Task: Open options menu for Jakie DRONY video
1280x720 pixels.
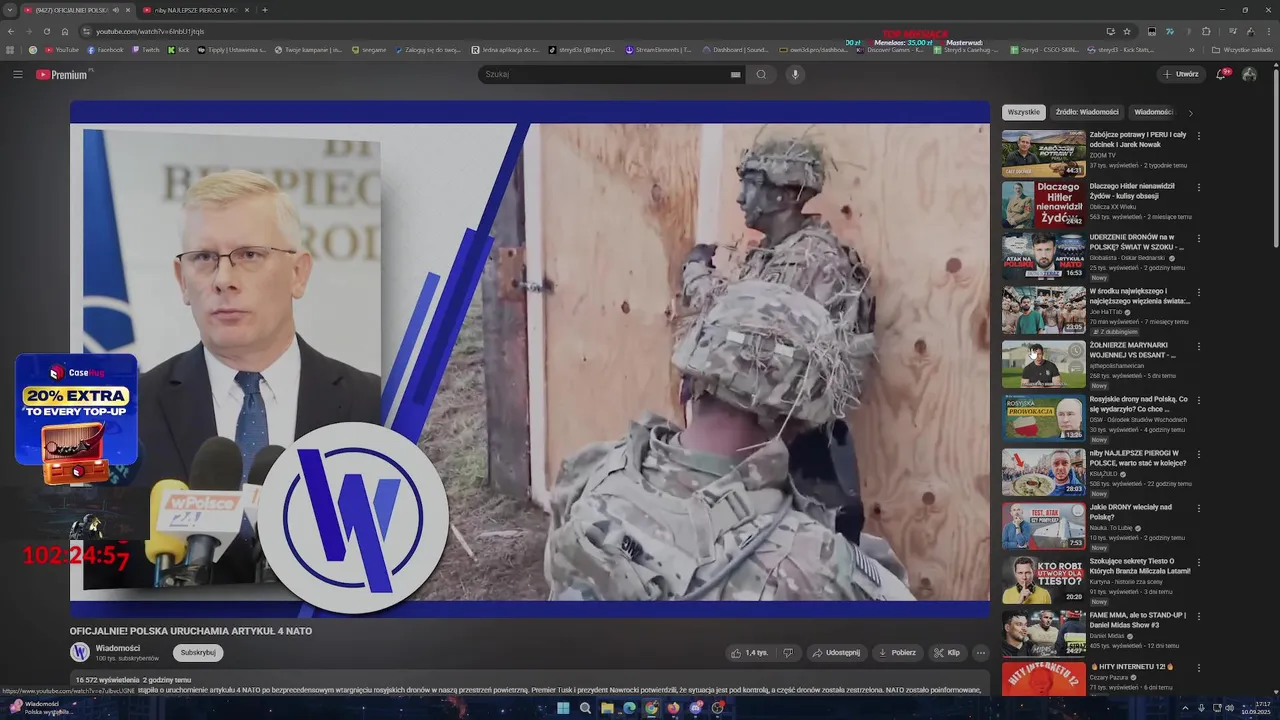Action: click(1198, 509)
